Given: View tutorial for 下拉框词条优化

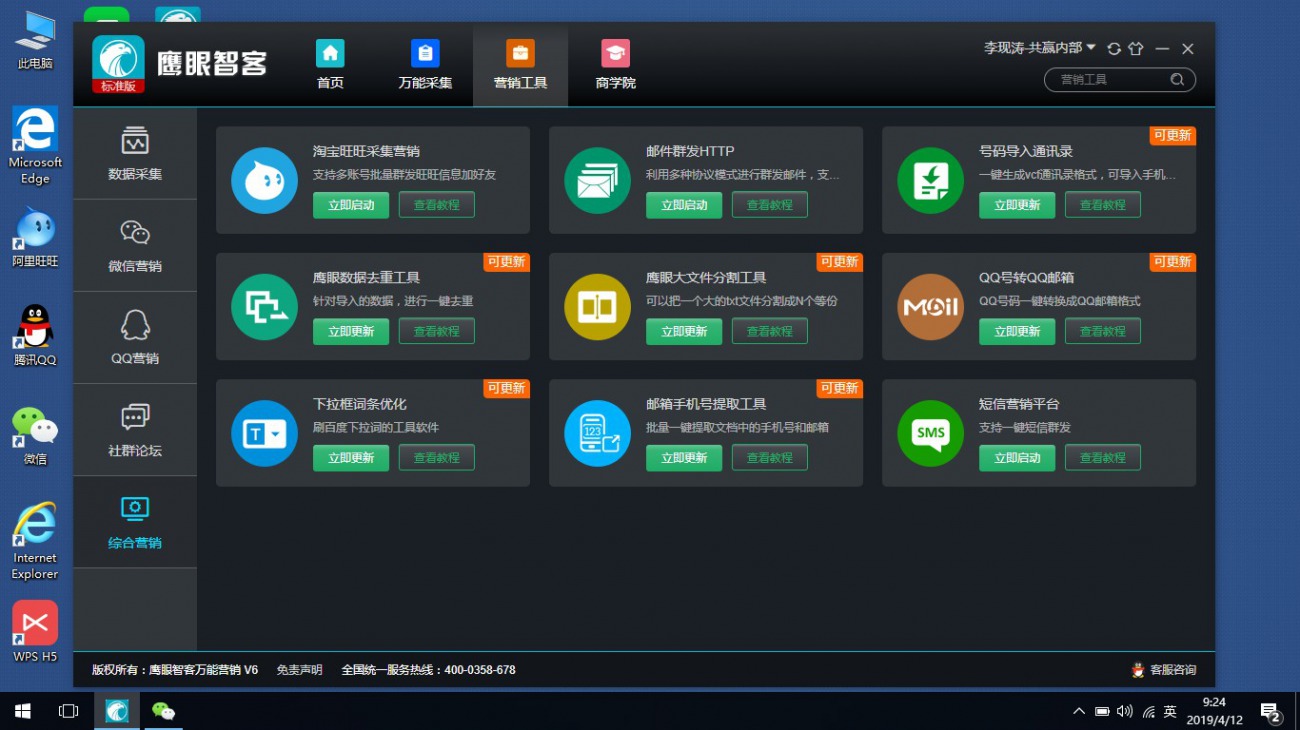Looking at the screenshot, I should click(x=436, y=458).
